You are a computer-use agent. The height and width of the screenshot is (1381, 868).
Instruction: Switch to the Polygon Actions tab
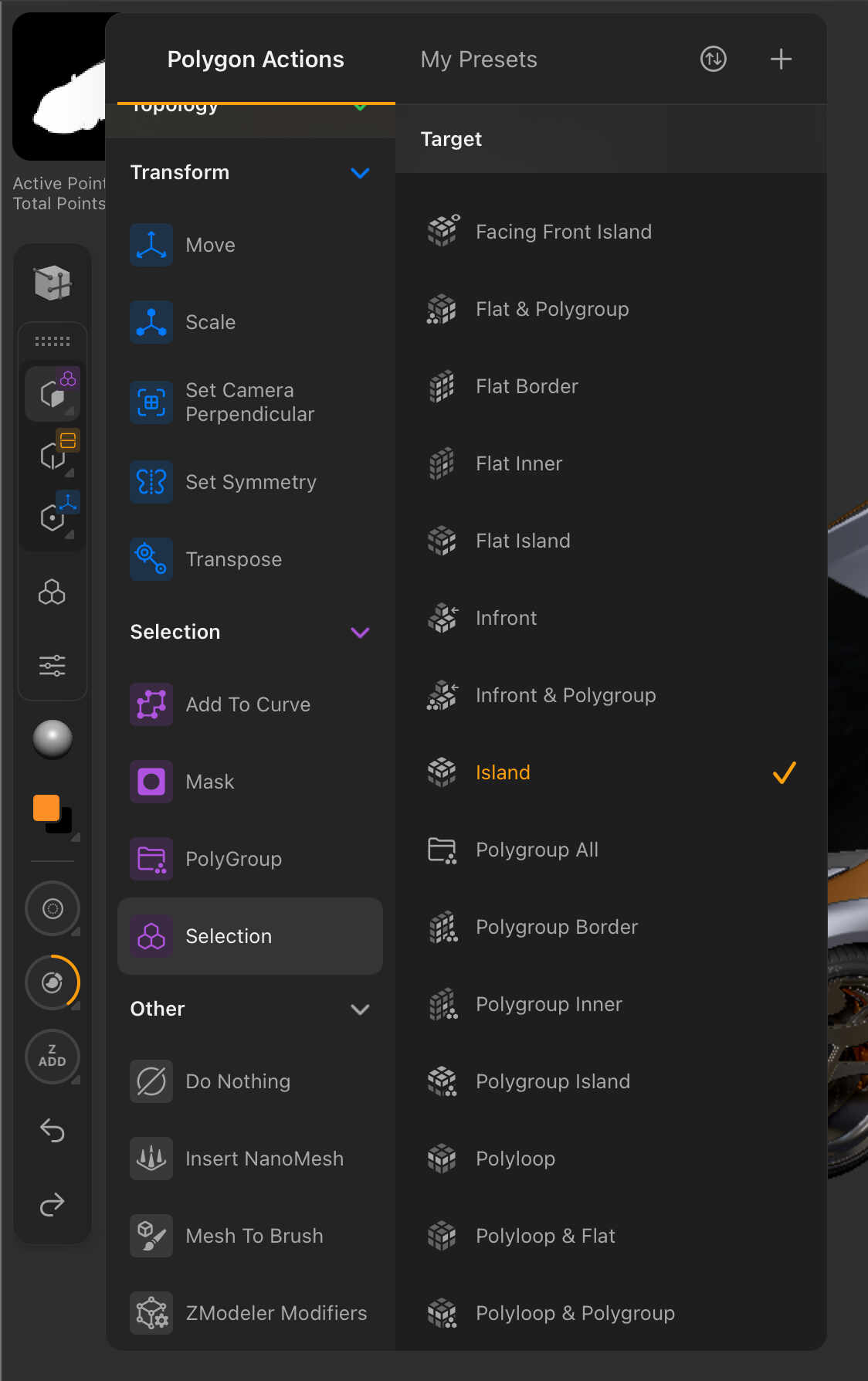tap(256, 59)
